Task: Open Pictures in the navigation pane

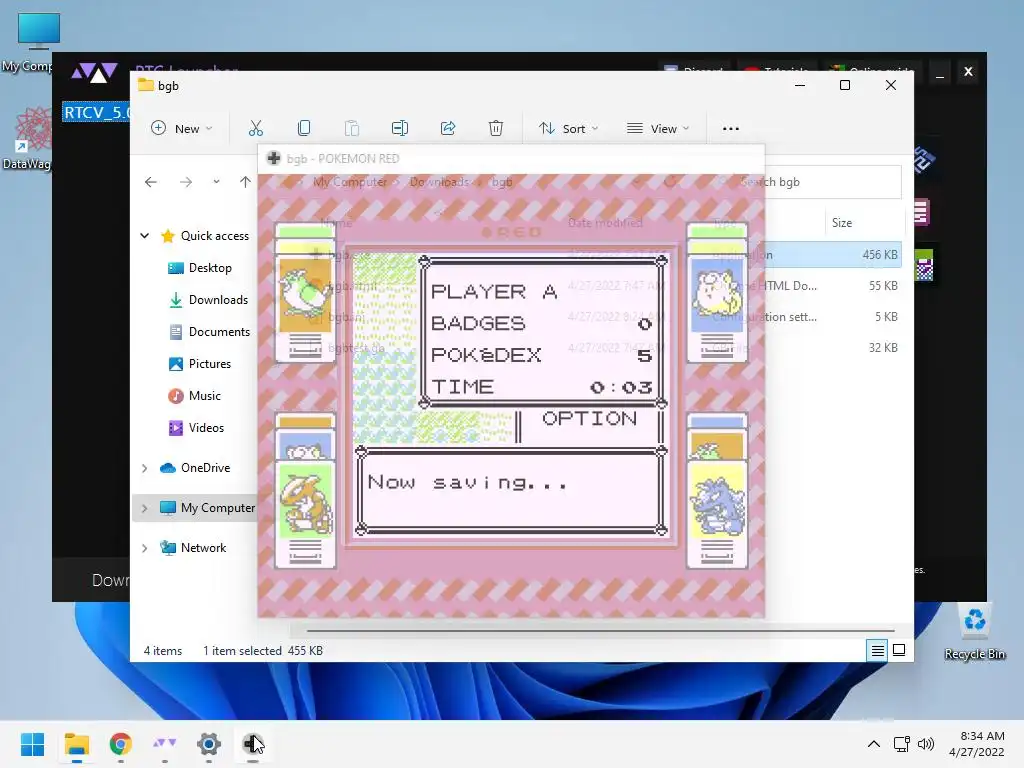Action: pyautogui.click(x=200, y=364)
